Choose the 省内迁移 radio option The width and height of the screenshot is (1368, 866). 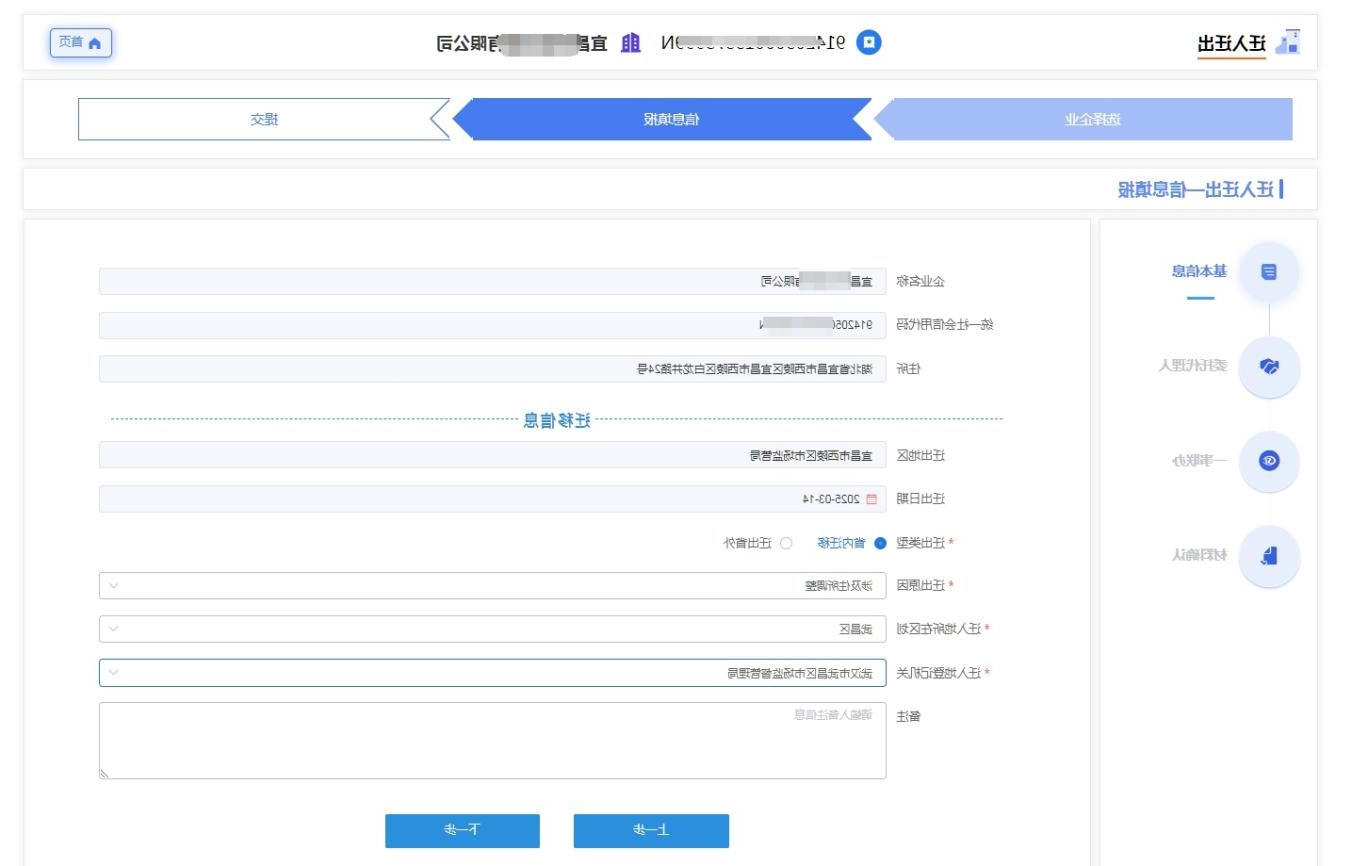click(x=880, y=543)
